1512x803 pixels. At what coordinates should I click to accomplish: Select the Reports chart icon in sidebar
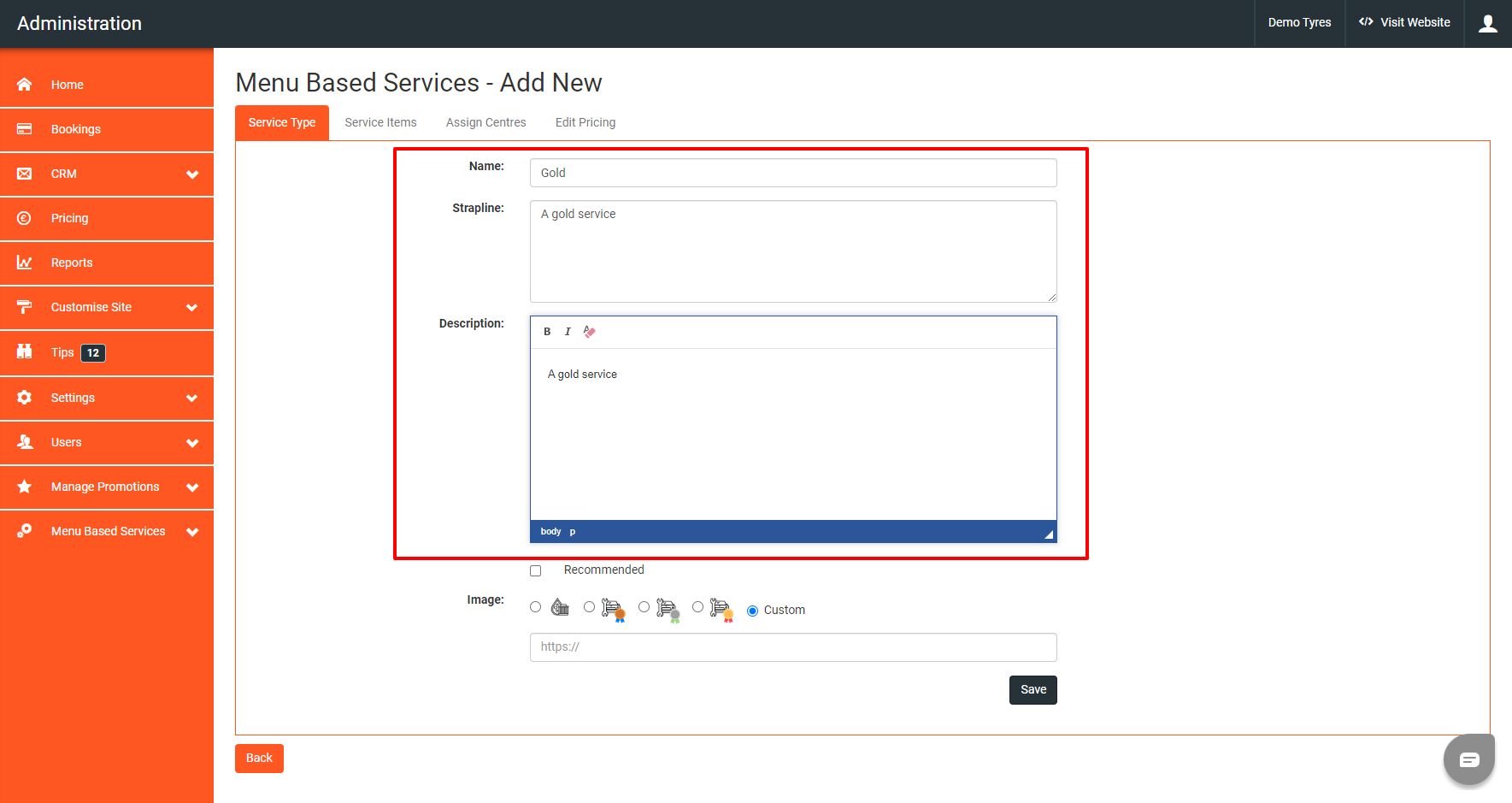24,263
